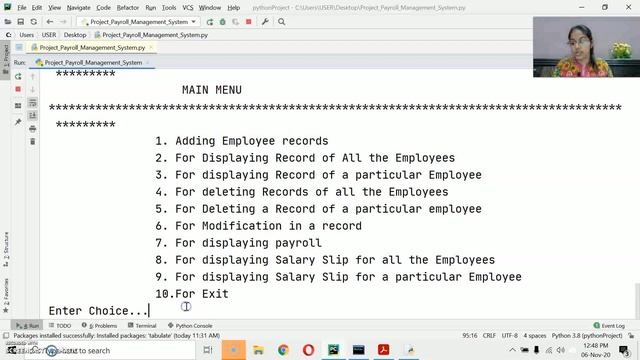Open the Python Console tool window button
The width and height of the screenshot is (640, 360).
pyautogui.click(x=190, y=326)
